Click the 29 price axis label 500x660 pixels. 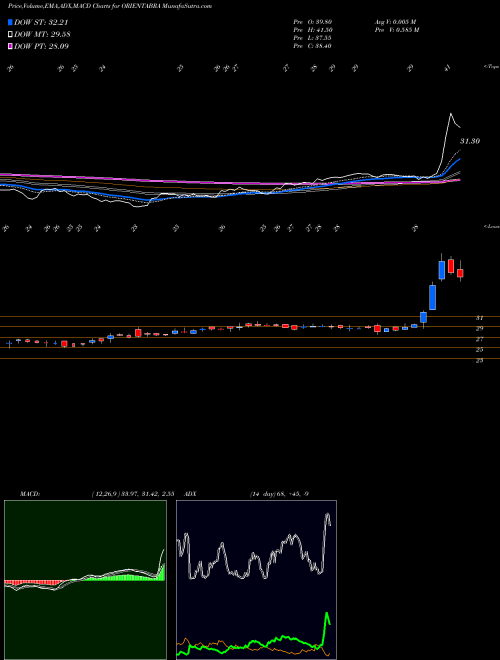(479, 328)
